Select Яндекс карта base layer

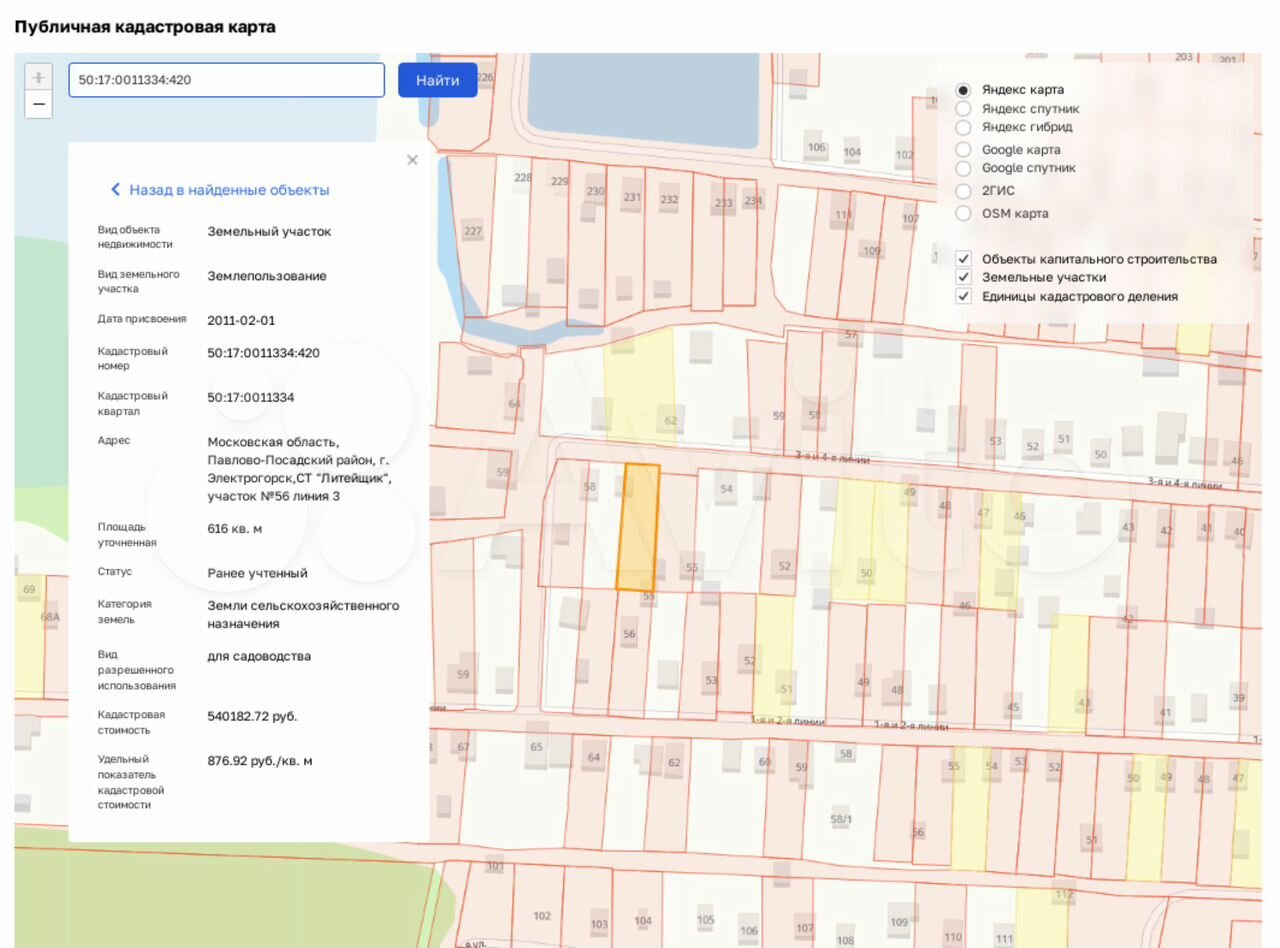click(964, 90)
